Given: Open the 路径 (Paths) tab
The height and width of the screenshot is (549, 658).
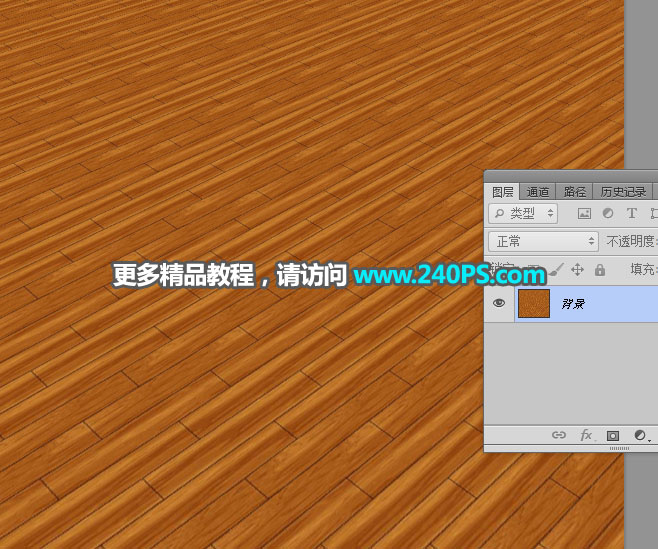Looking at the screenshot, I should click(x=574, y=192).
